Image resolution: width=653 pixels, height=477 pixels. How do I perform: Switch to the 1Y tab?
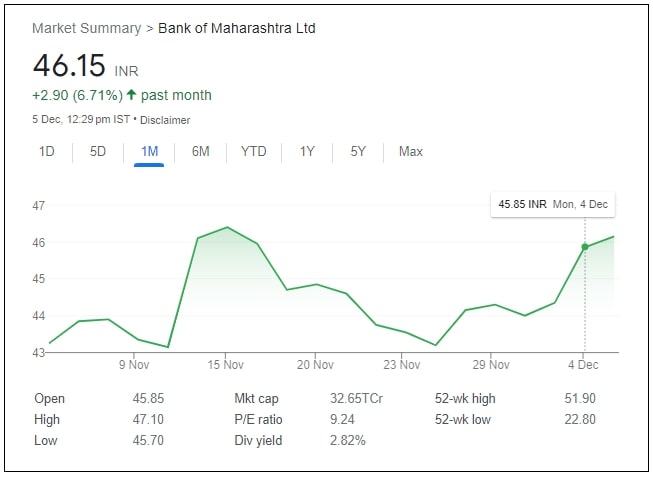(x=307, y=151)
